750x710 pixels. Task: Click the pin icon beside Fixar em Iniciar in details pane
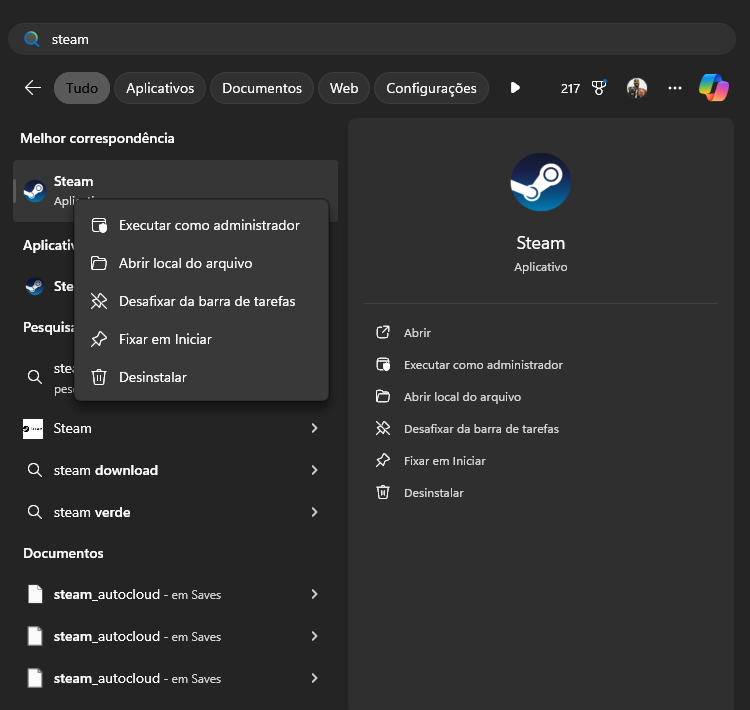(x=383, y=460)
